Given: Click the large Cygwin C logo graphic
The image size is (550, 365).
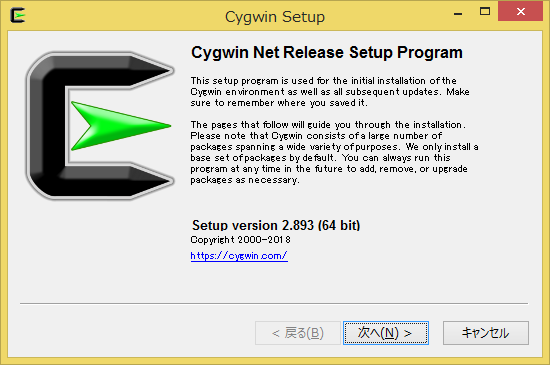Looking at the screenshot, I should tap(100, 126).
